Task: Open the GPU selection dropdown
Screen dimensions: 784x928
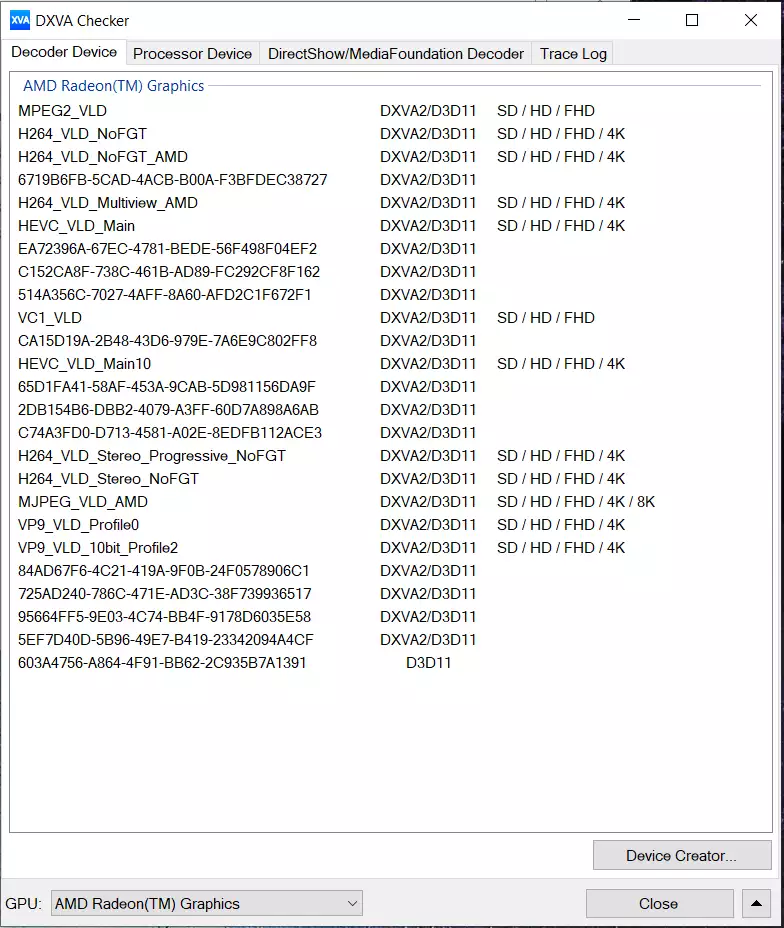Action: pos(207,903)
